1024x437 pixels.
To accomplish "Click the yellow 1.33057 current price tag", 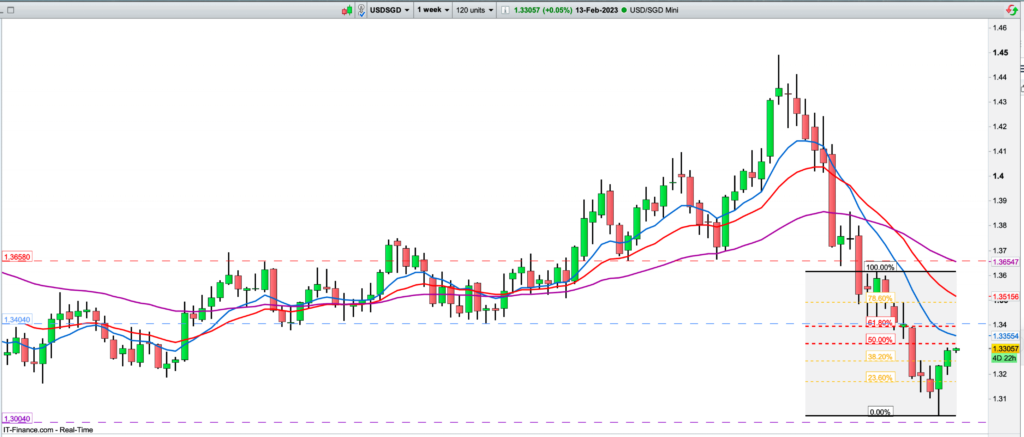I will click(982, 348).
